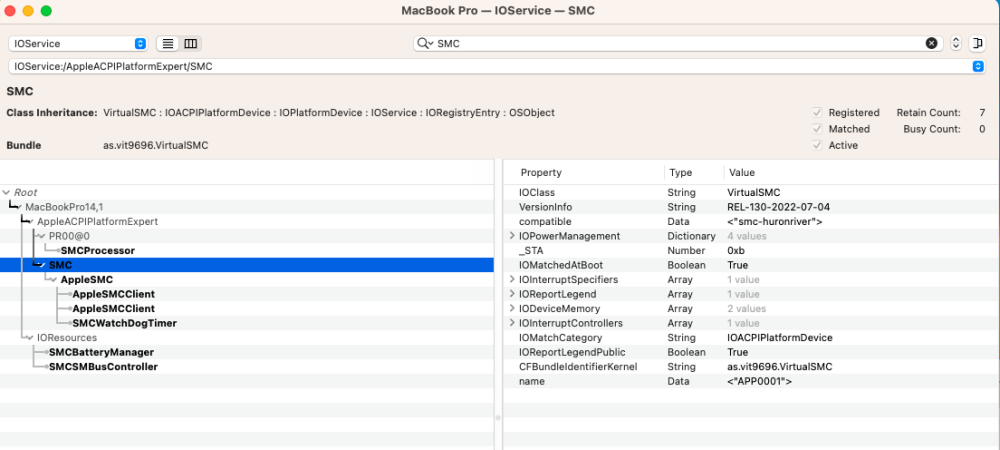
Task: Switch to the column browser view icon
Action: pos(190,43)
